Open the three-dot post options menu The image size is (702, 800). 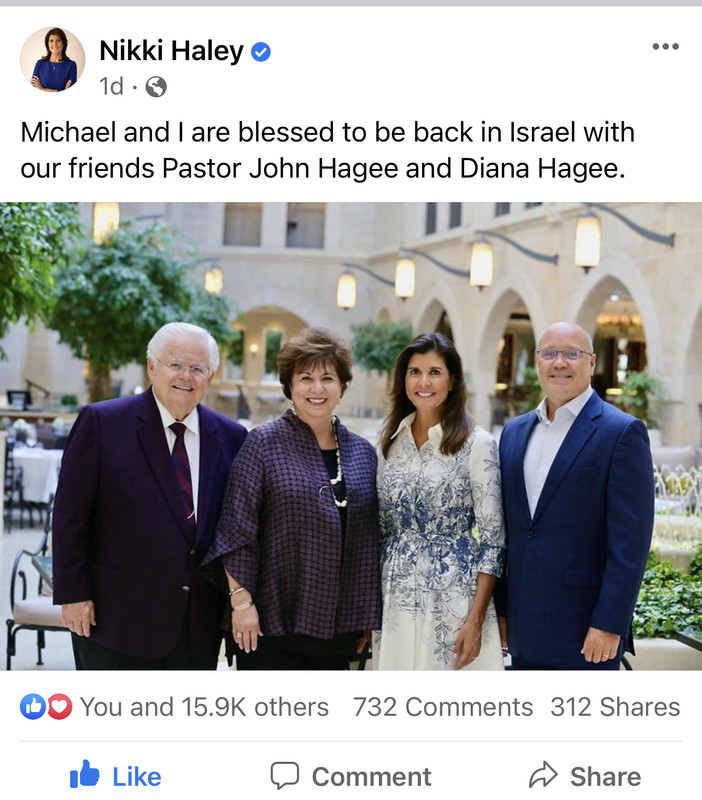click(665, 46)
